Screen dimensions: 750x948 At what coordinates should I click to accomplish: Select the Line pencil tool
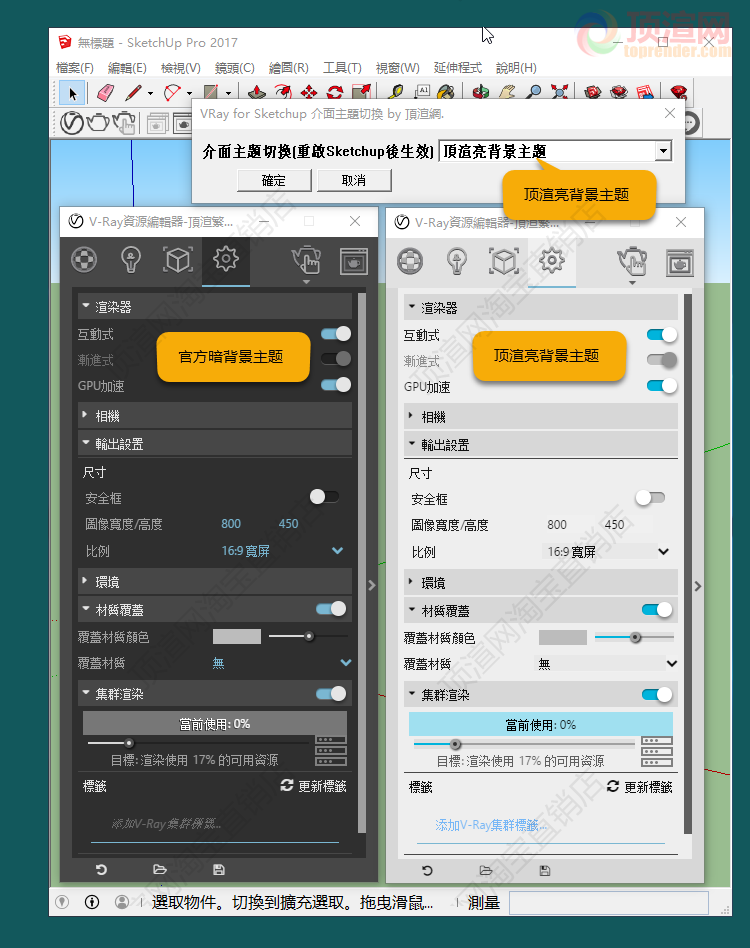(133, 93)
